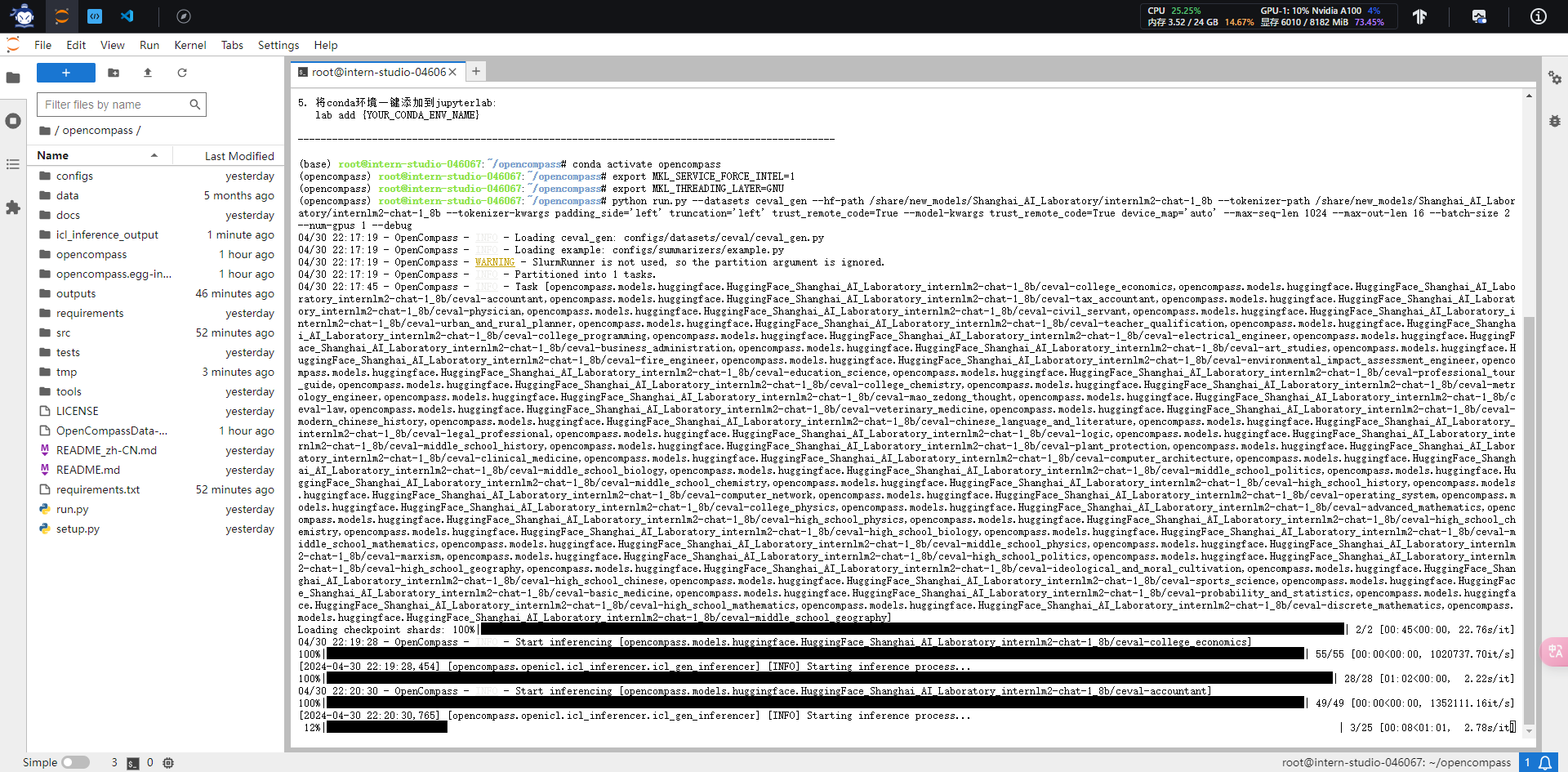Open the File menu
This screenshot has height=772, width=1568.
(x=43, y=45)
